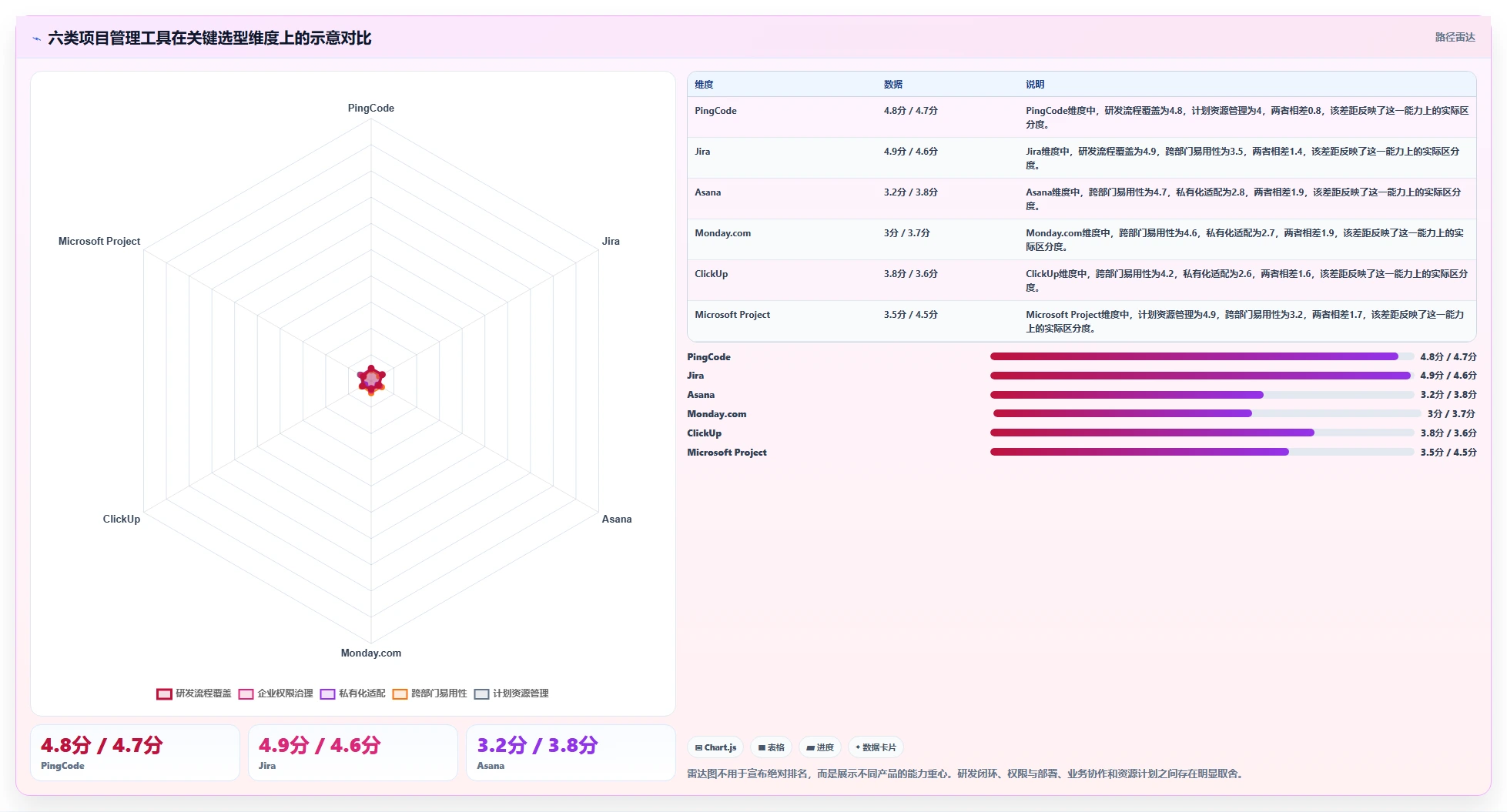Open the Jira 4.9分 / 4.6分 data card
This screenshot has width=1507, height=812.
[x=353, y=753]
